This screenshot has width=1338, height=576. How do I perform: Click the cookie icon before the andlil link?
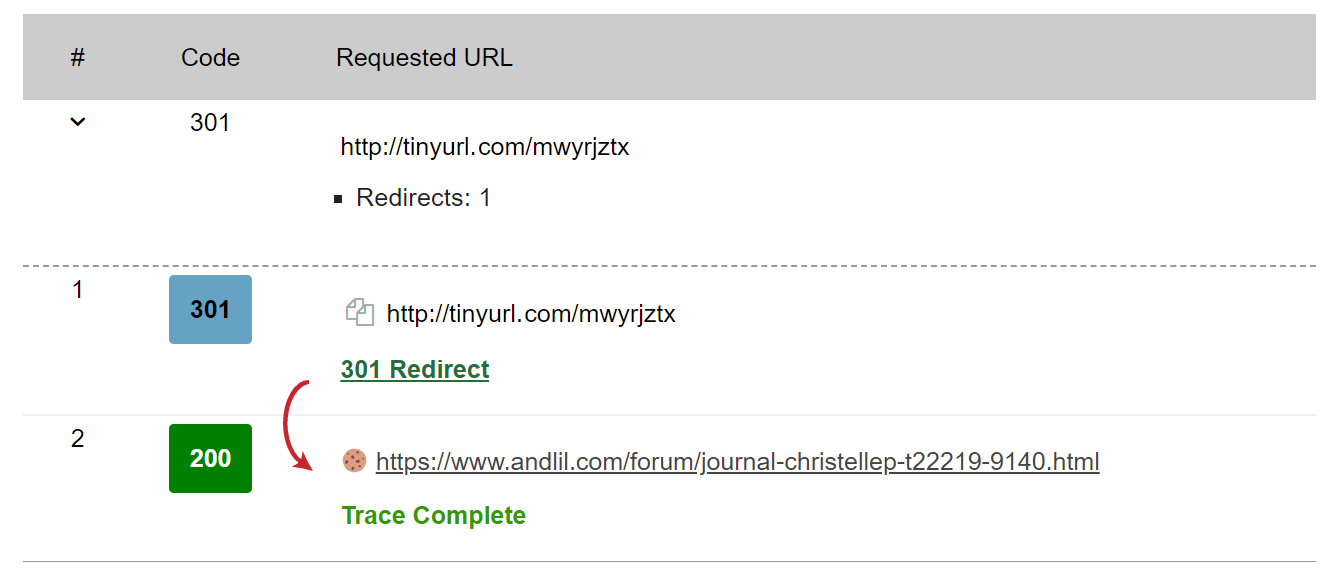(x=354, y=461)
